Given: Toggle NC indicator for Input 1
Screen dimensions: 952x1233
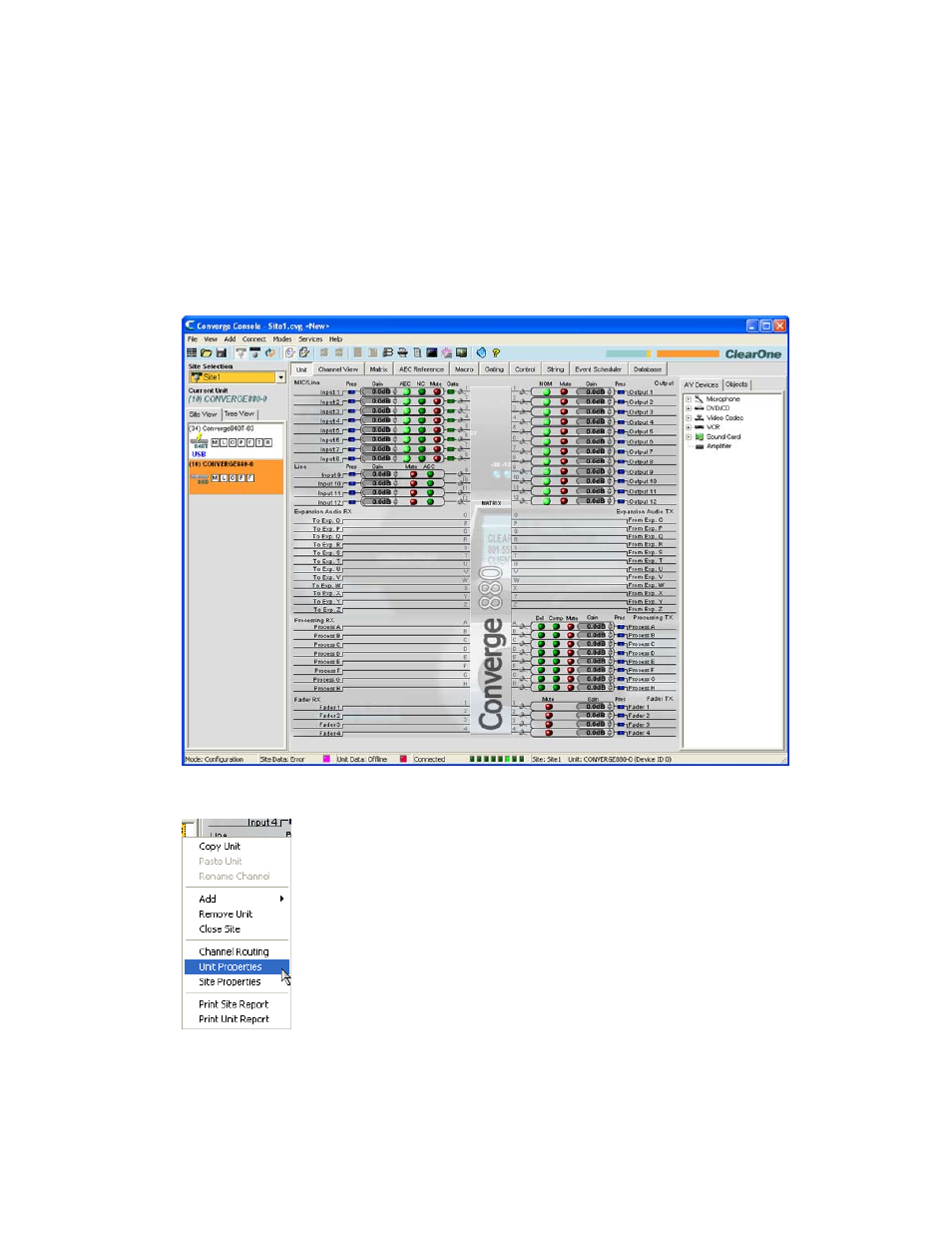Looking at the screenshot, I should coord(421,392).
